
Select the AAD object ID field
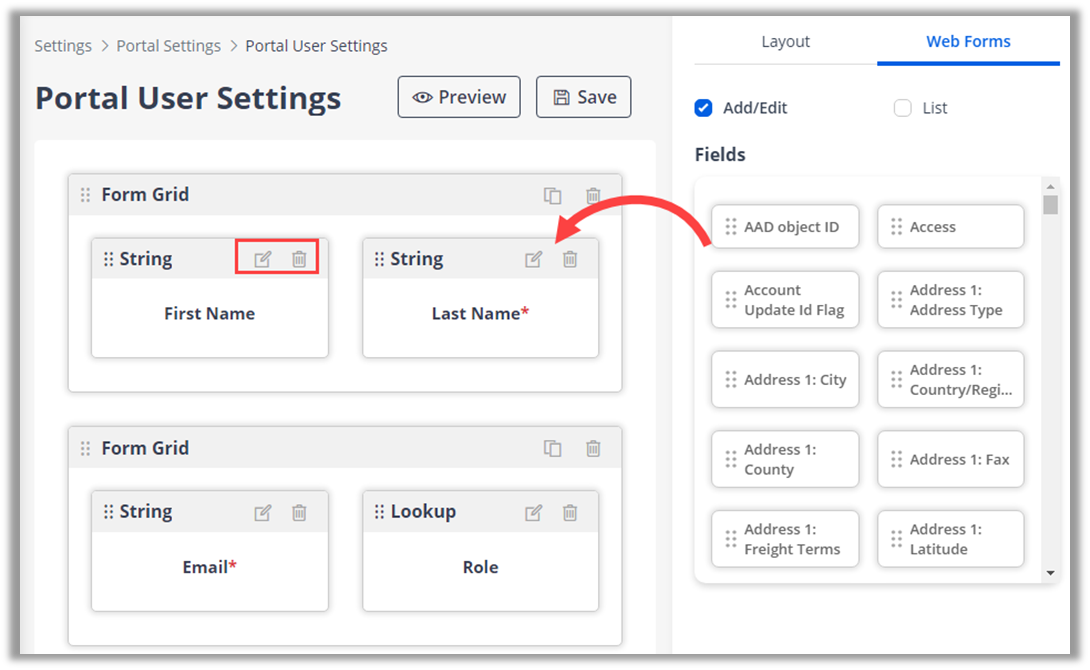pyautogui.click(x=785, y=227)
